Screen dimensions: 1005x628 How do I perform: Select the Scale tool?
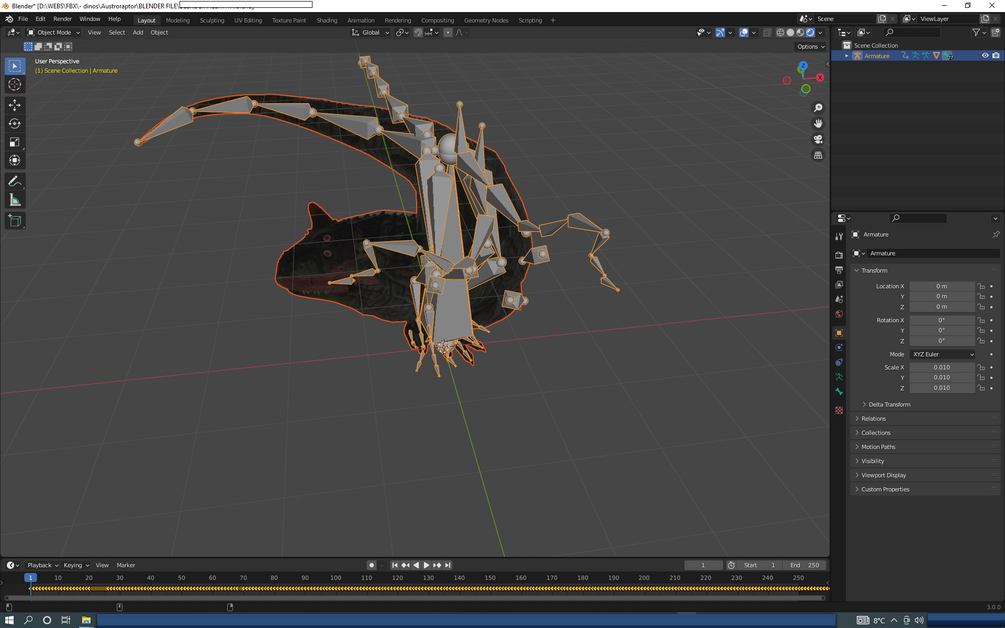click(15, 142)
